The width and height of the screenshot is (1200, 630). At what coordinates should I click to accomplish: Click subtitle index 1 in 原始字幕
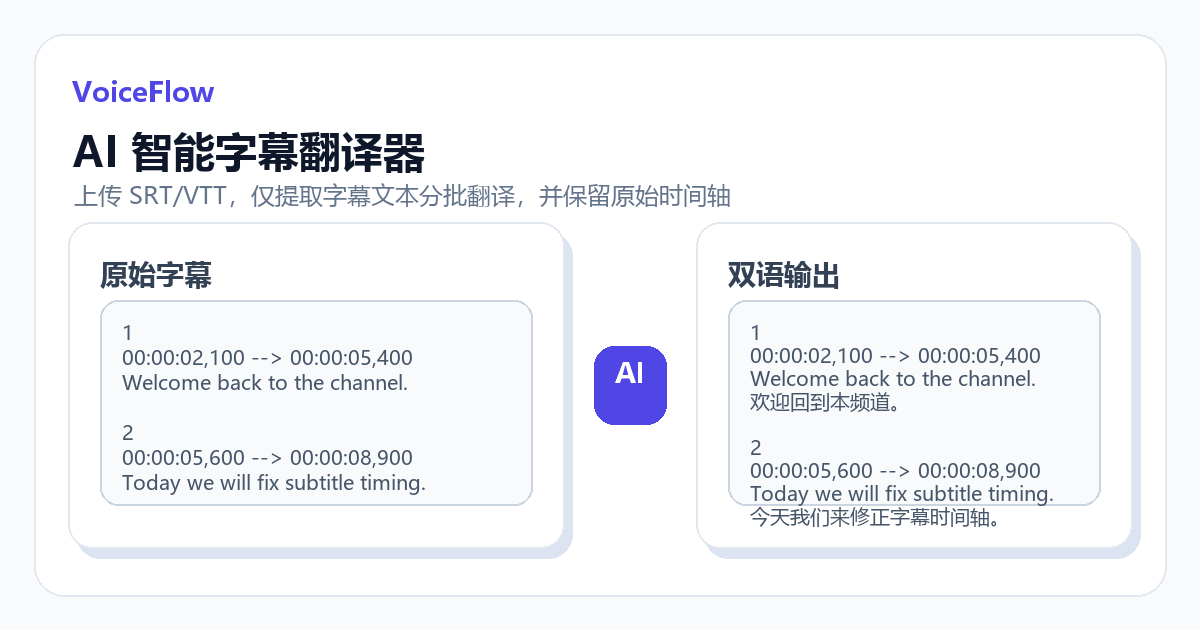(x=127, y=333)
